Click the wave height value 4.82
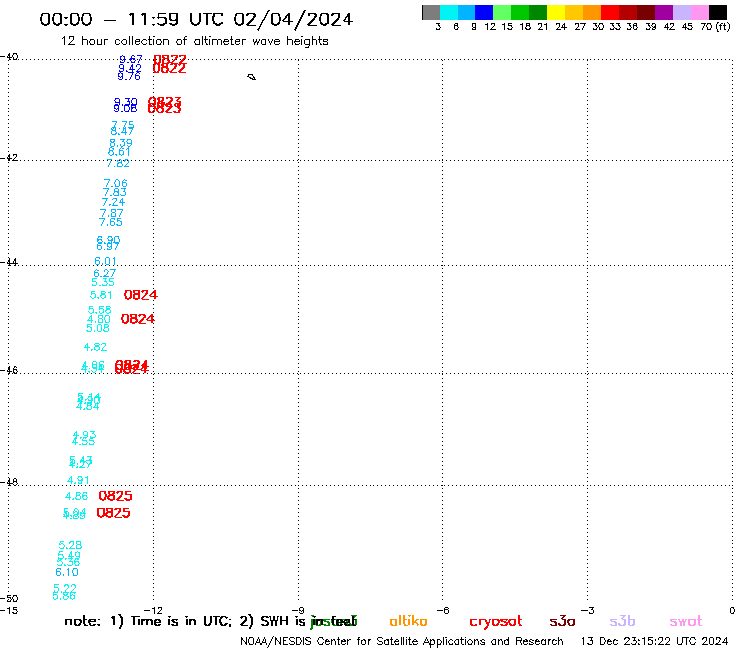Image resolution: width=740 pixels, height=650 pixels. (95, 347)
